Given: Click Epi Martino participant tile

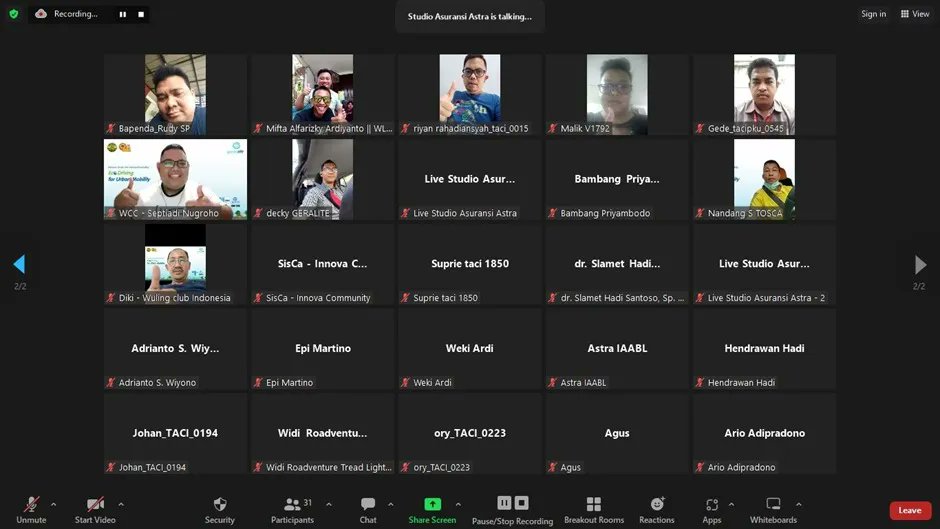Looking at the screenshot, I should coord(323,348).
